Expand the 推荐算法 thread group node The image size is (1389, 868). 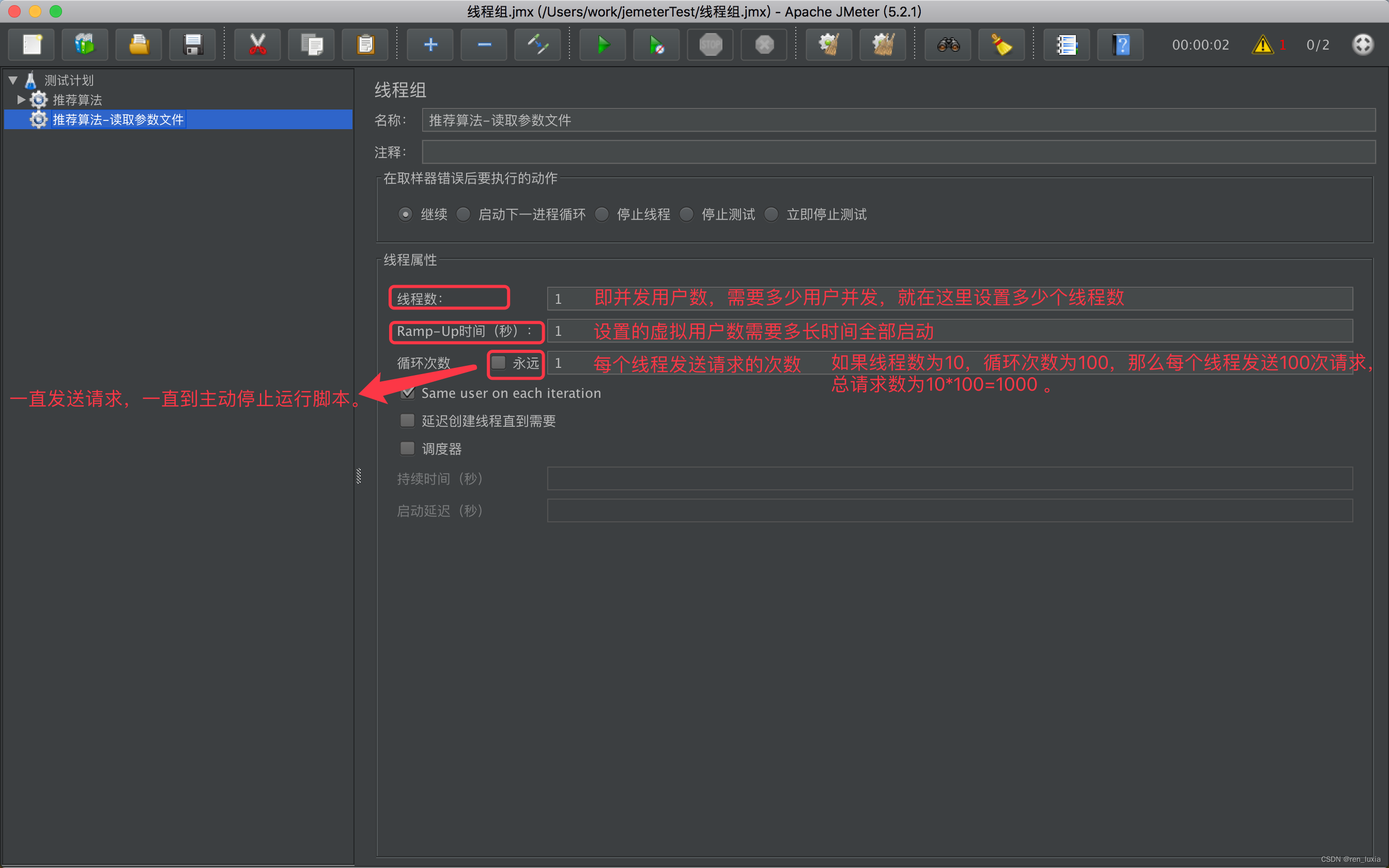(21, 99)
